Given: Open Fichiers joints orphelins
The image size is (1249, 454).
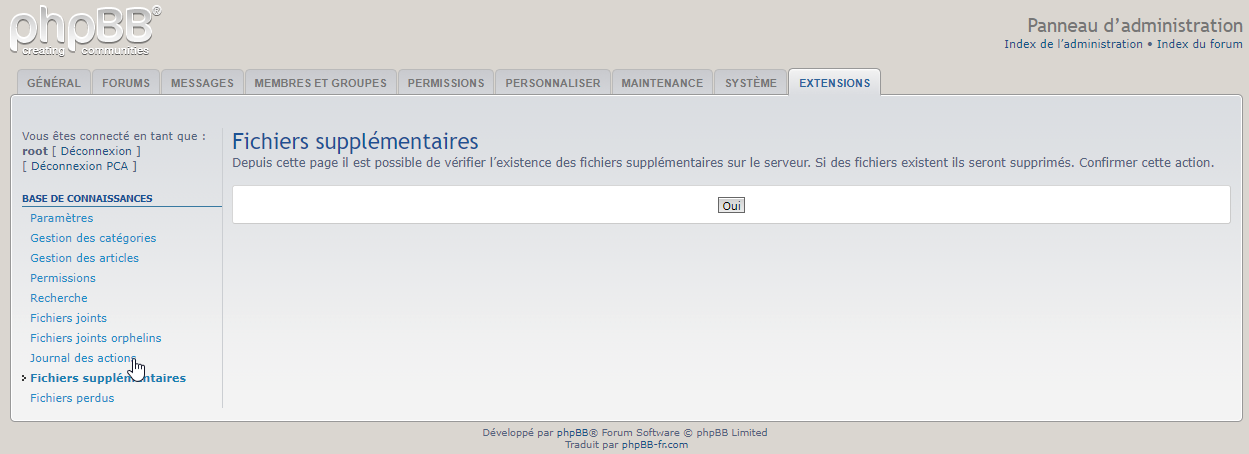Looking at the screenshot, I should tap(96, 338).
